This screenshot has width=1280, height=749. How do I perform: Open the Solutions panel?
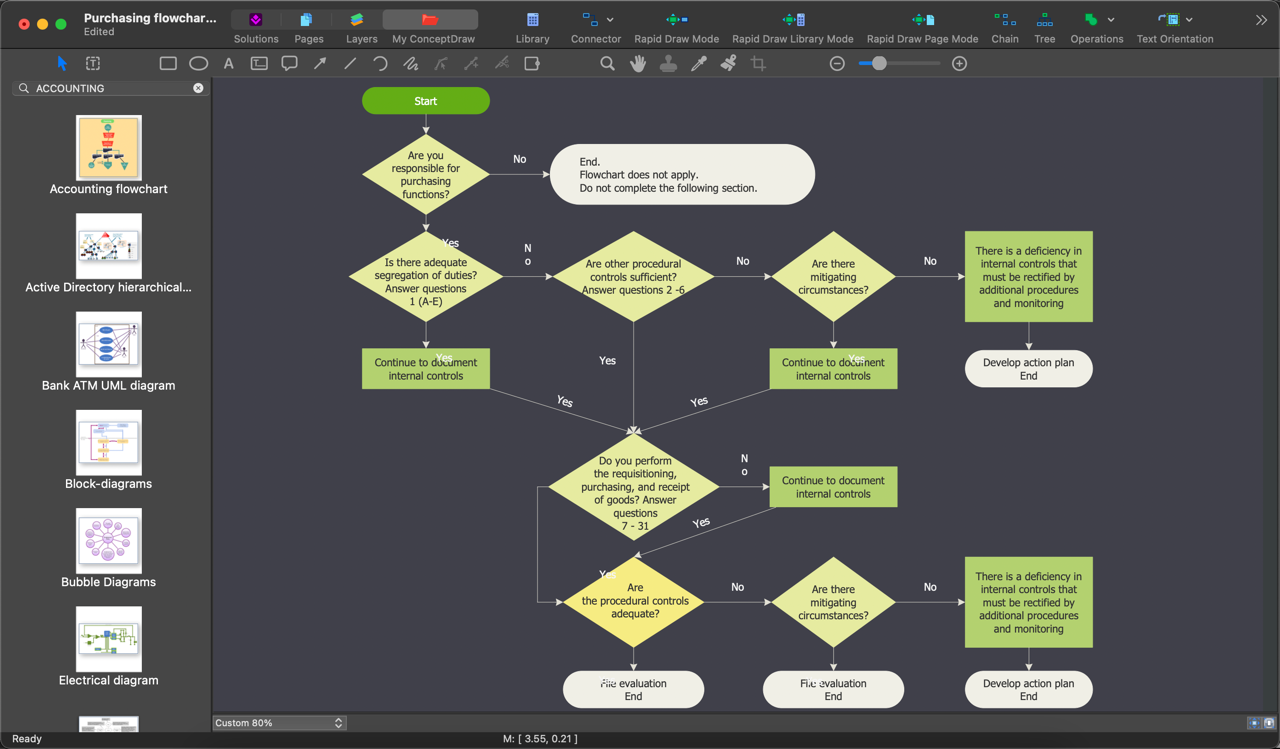pos(256,26)
